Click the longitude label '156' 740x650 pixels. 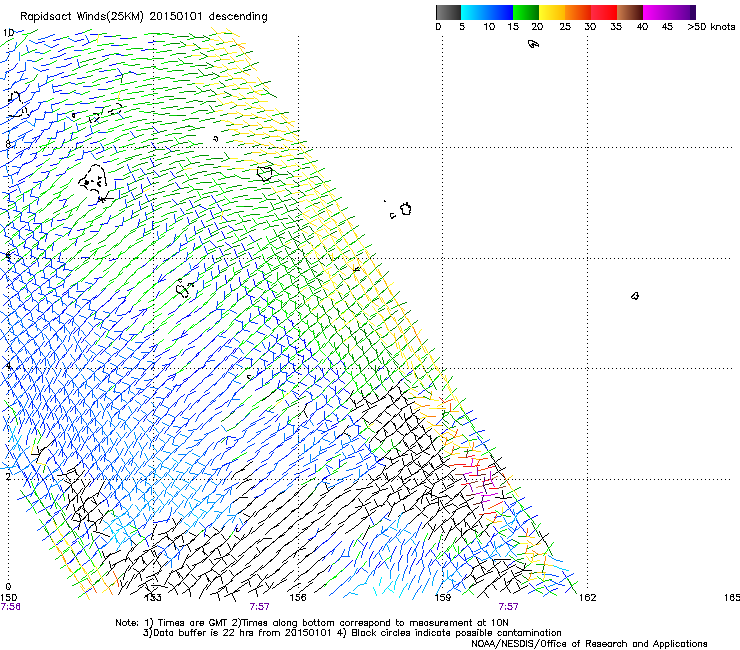pyautogui.click(x=298, y=598)
